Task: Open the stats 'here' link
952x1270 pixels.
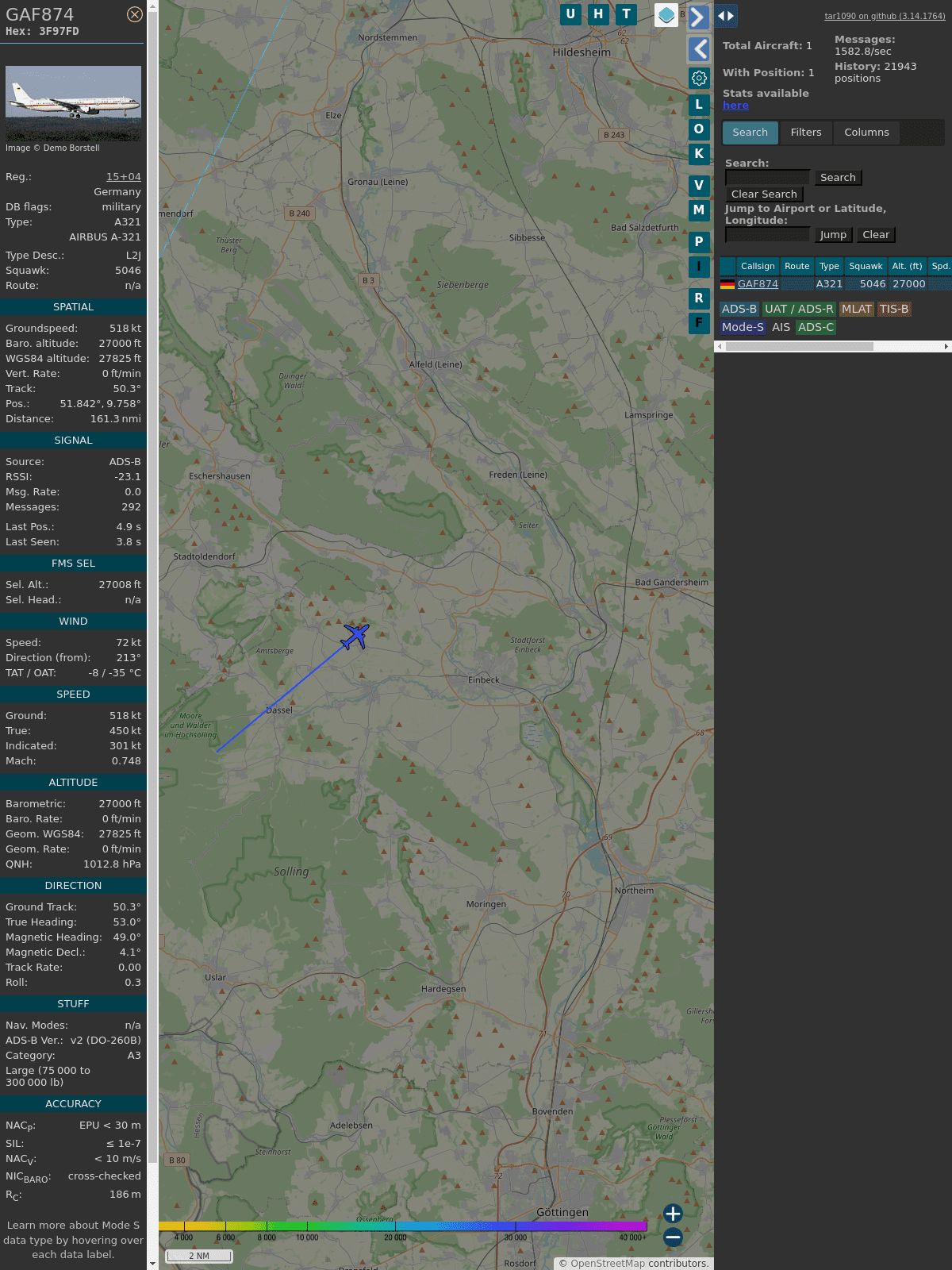Action: pyautogui.click(x=735, y=106)
